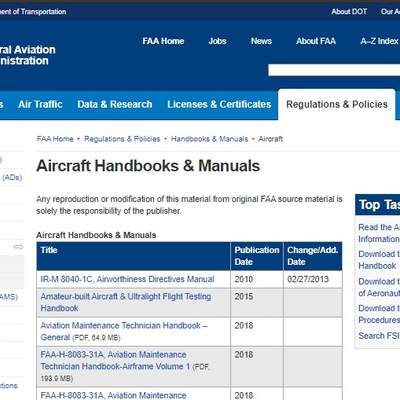This screenshot has height=400, width=400.
Task: Open Aviation Maintenance Technician Handbook – General link
Action: (x=124, y=331)
